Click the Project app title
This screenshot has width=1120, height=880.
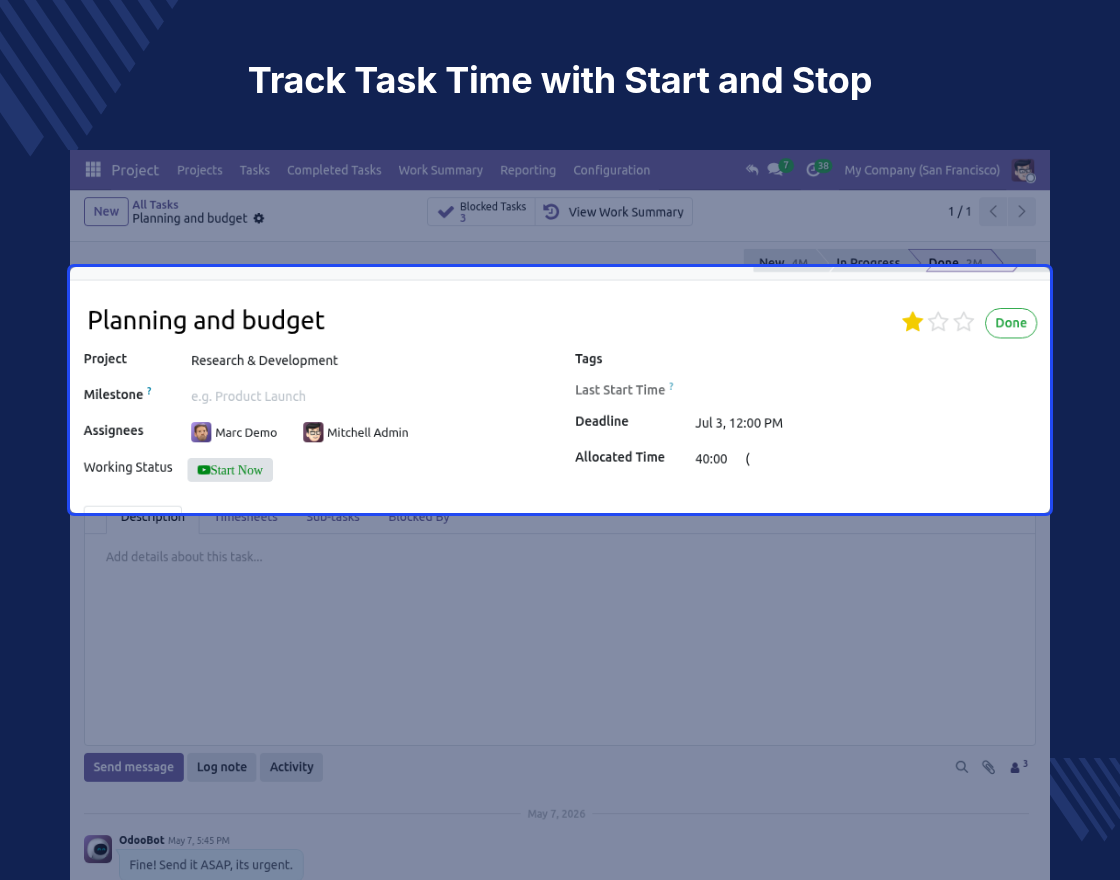(x=135, y=170)
